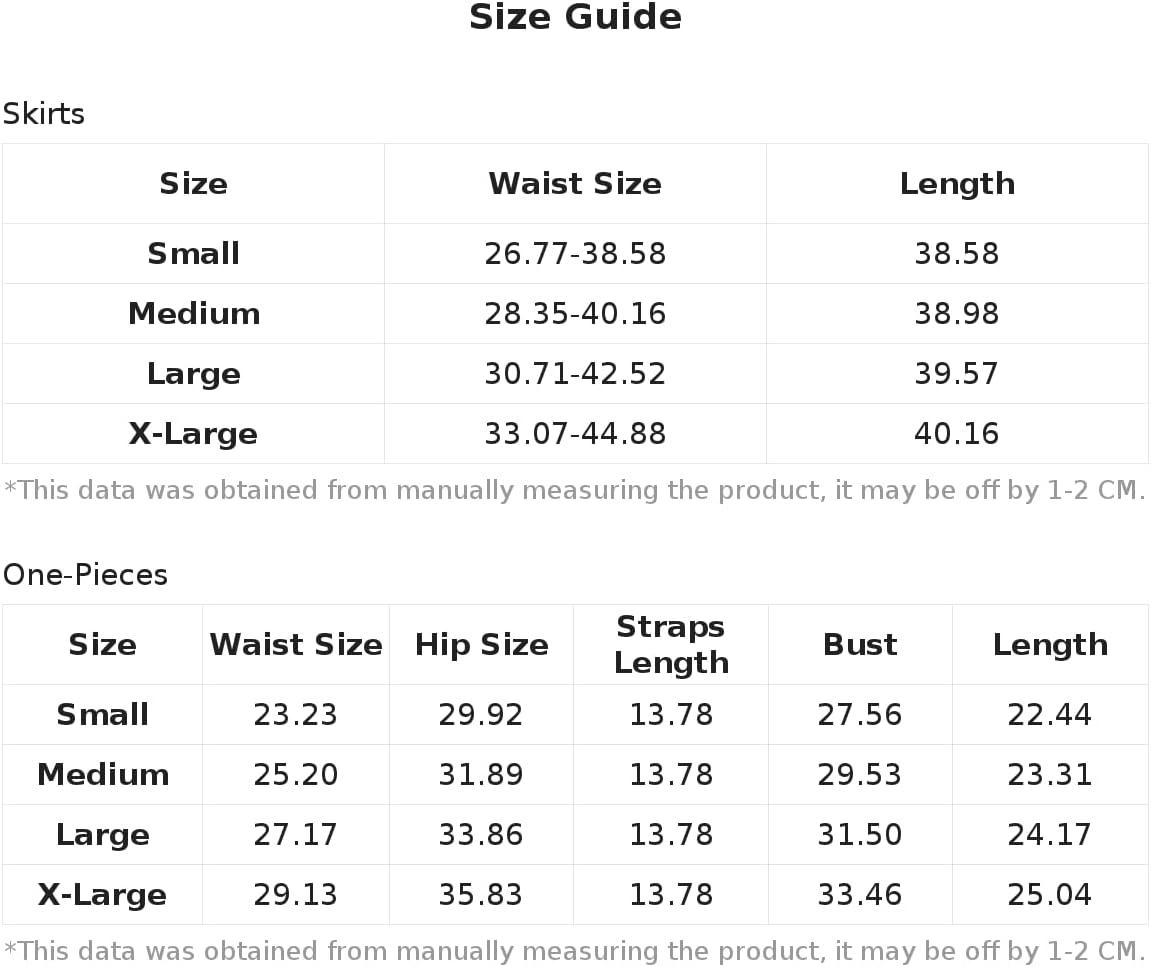1151x967 pixels.
Task: Click X-Large one-piece length 25.04
Action: click(1050, 895)
